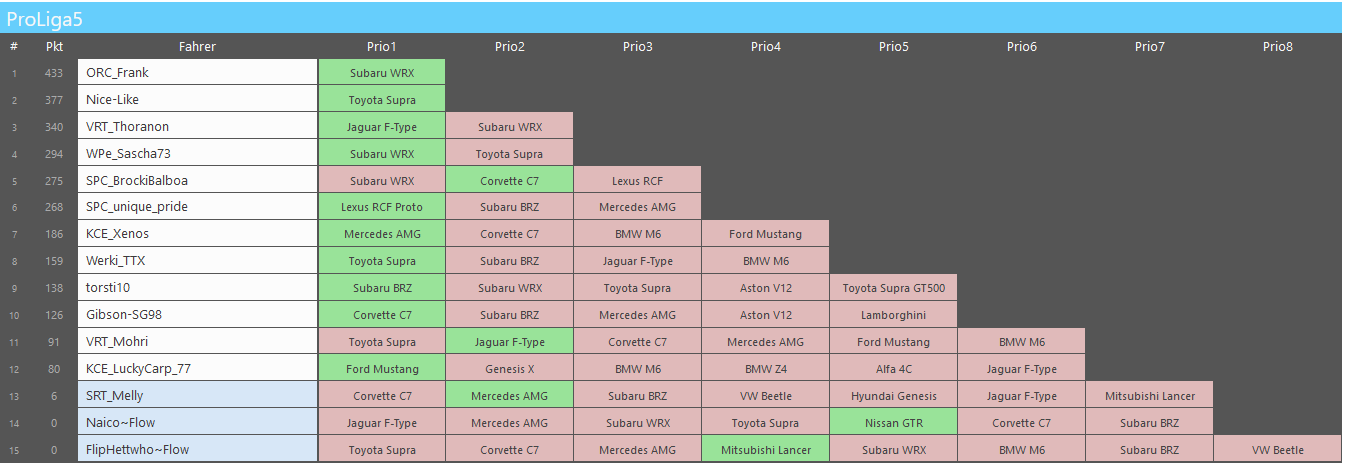Viewport: 1346px width, 466px height.
Task: Click the Pkt column header
Action: 54,46
